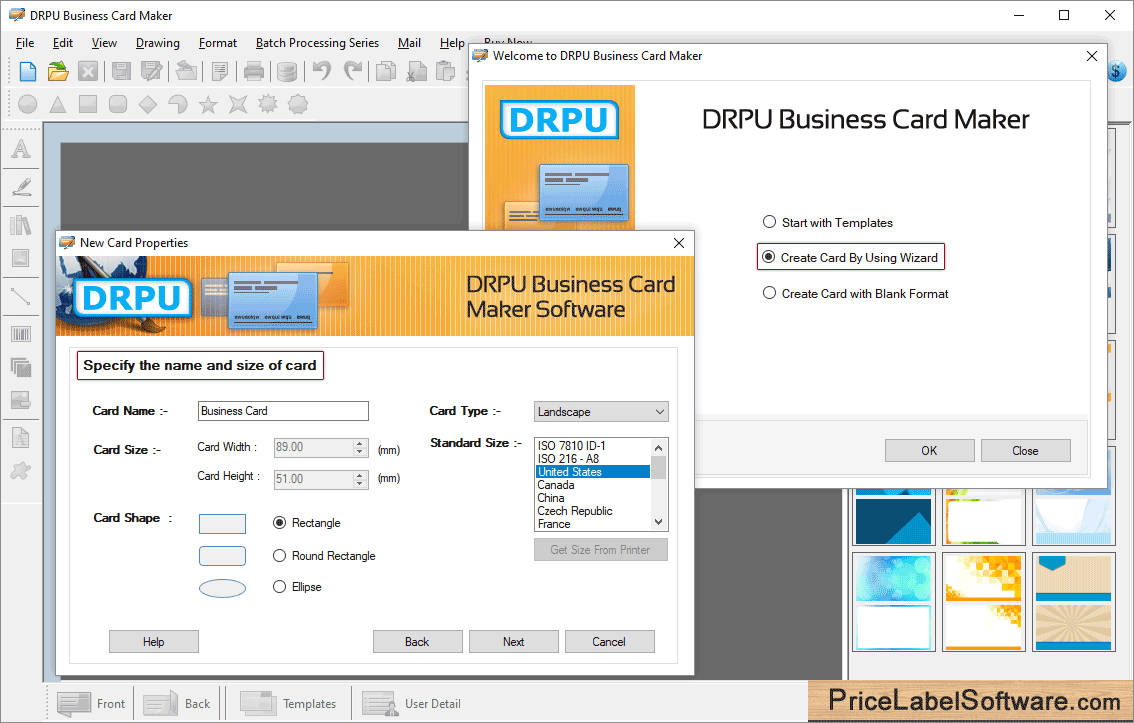Select the diamond shape tool
This screenshot has height=723, width=1134.
point(148,104)
